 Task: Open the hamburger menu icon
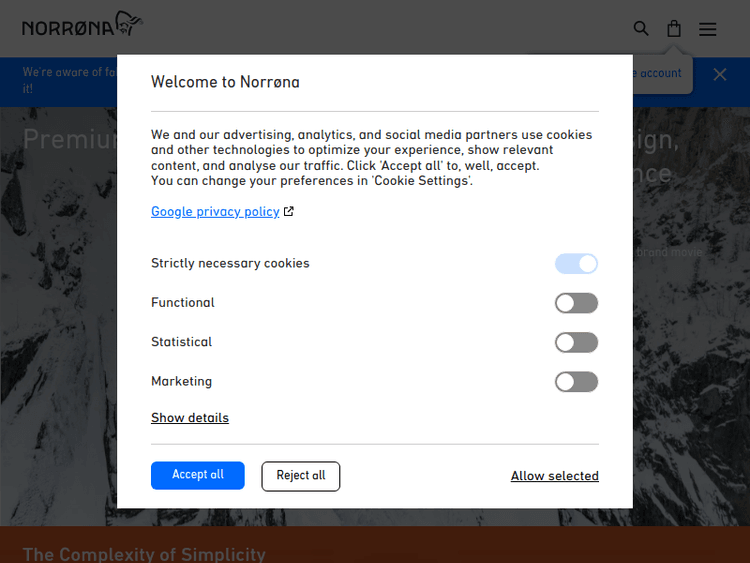click(x=707, y=29)
